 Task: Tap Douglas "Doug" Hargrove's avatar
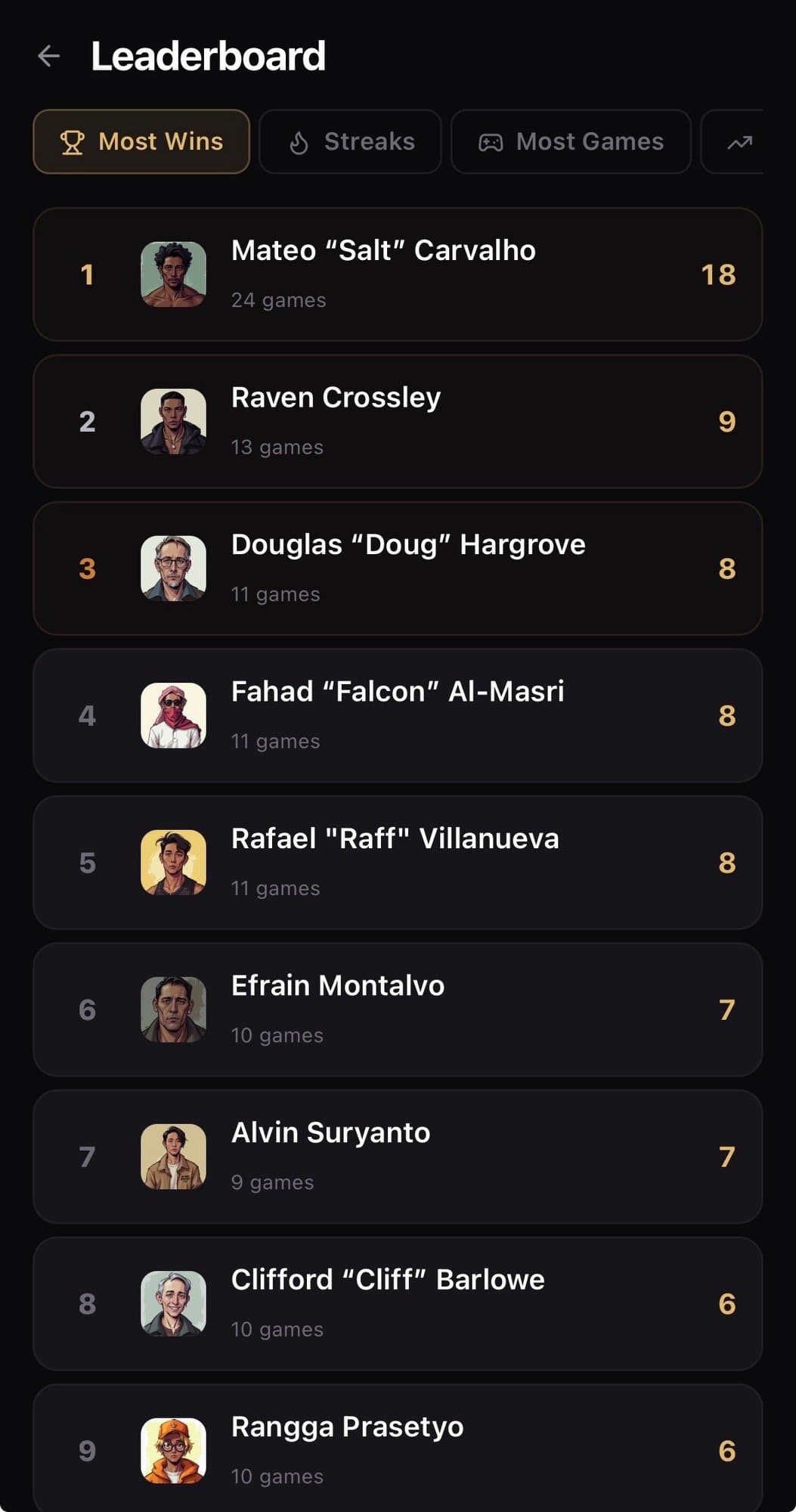pyautogui.click(x=173, y=569)
